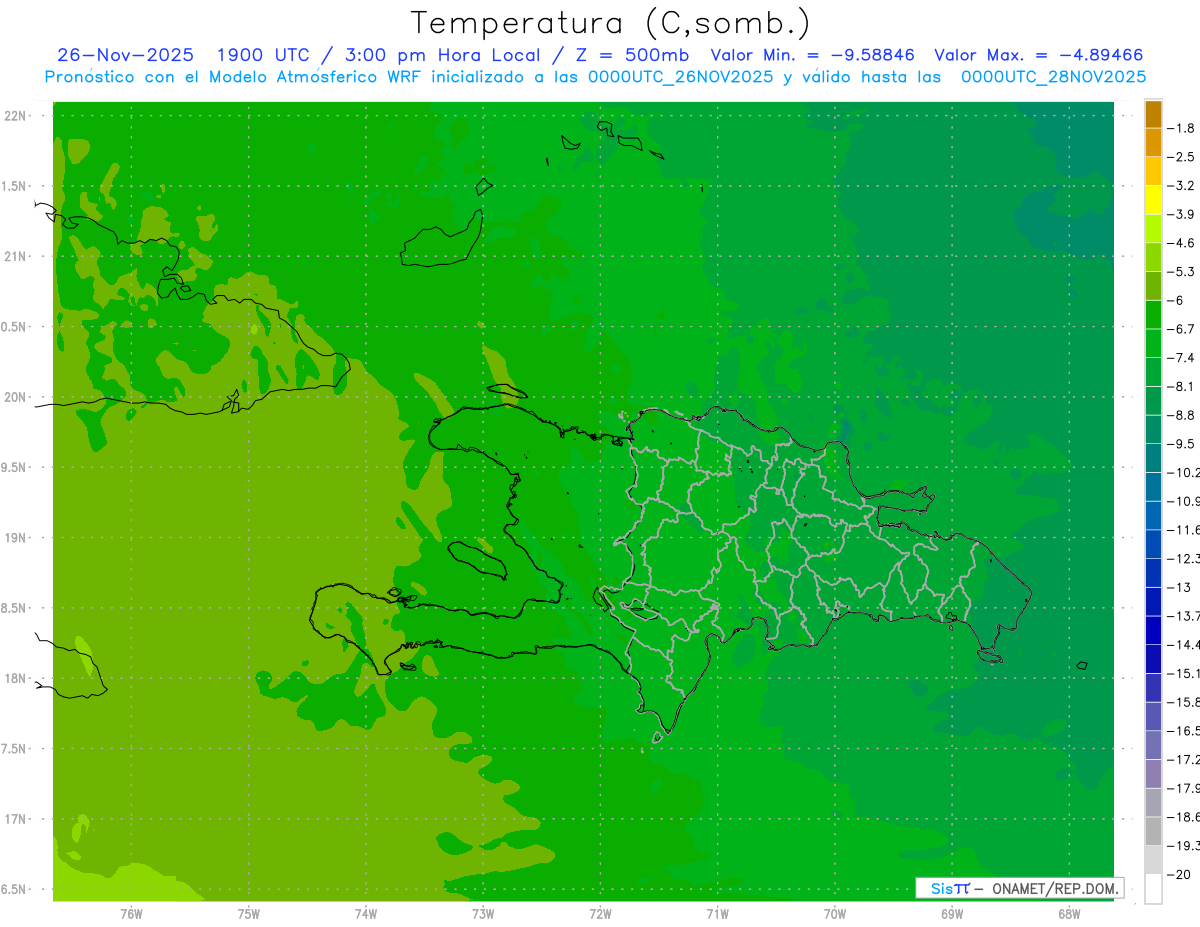Screen dimensions: 1200x927
Task: Click the '7.5N' latitude tick label
Action: (x=14, y=749)
